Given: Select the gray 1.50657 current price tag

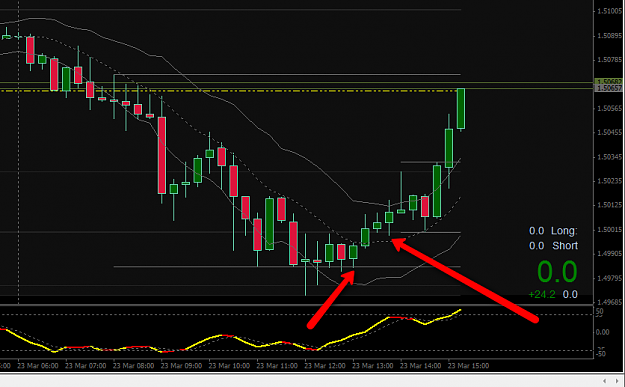Looking at the screenshot, I should click(609, 88).
